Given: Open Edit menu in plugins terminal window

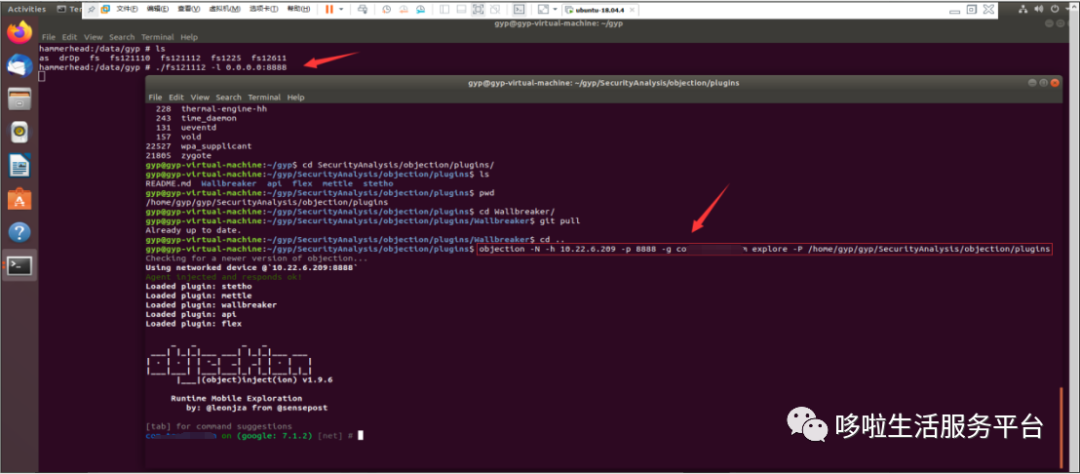Looking at the screenshot, I should click(178, 97).
